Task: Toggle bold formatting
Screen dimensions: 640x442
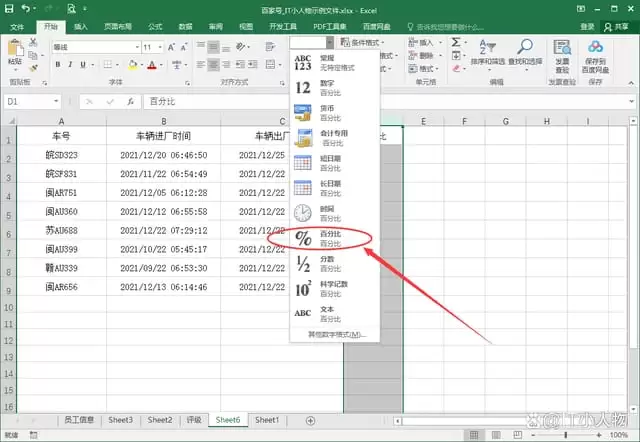Action: [x=58, y=64]
